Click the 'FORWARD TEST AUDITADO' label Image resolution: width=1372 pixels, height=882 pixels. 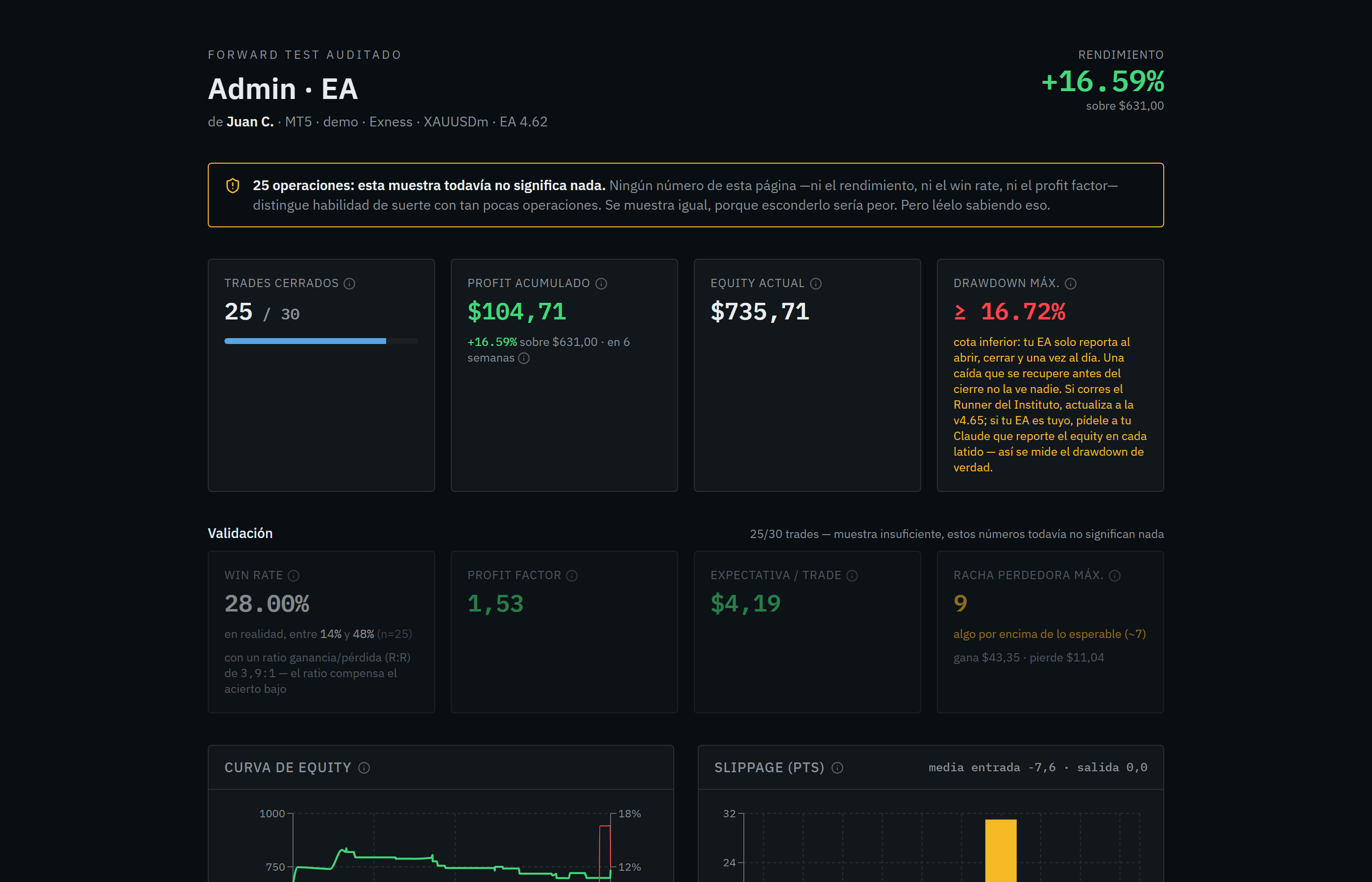[x=305, y=55]
